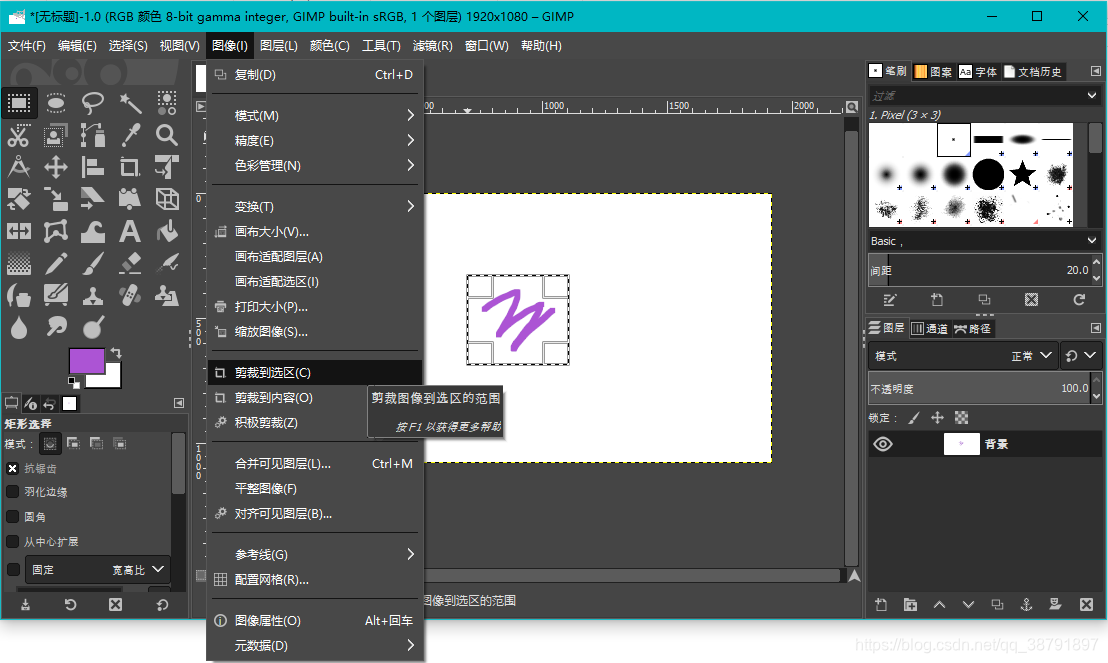Click 图像属性(O) menu entry
Image resolution: width=1108 pixels, height=663 pixels.
coord(315,621)
